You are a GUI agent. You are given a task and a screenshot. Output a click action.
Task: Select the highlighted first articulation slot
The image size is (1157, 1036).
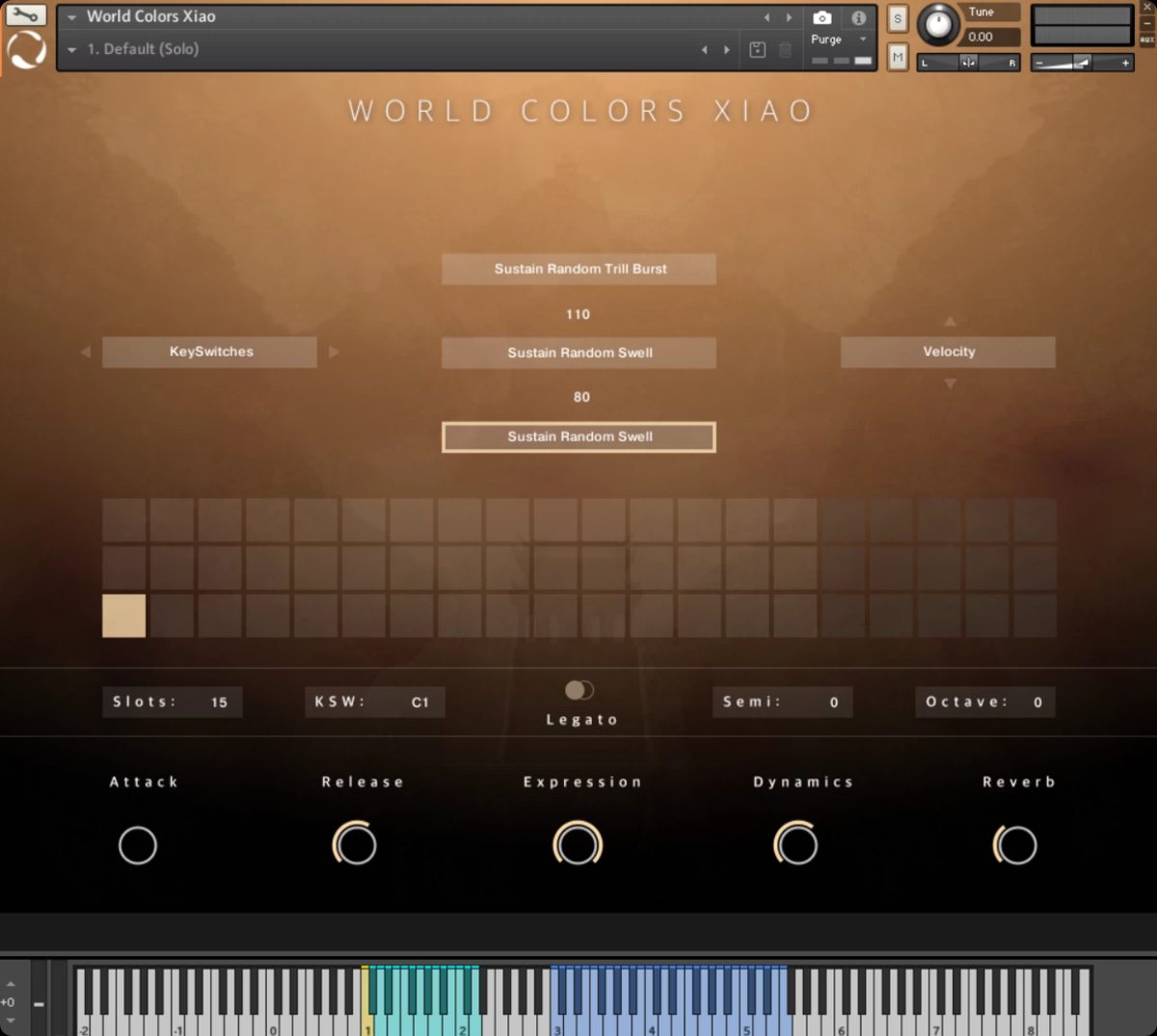[124, 616]
